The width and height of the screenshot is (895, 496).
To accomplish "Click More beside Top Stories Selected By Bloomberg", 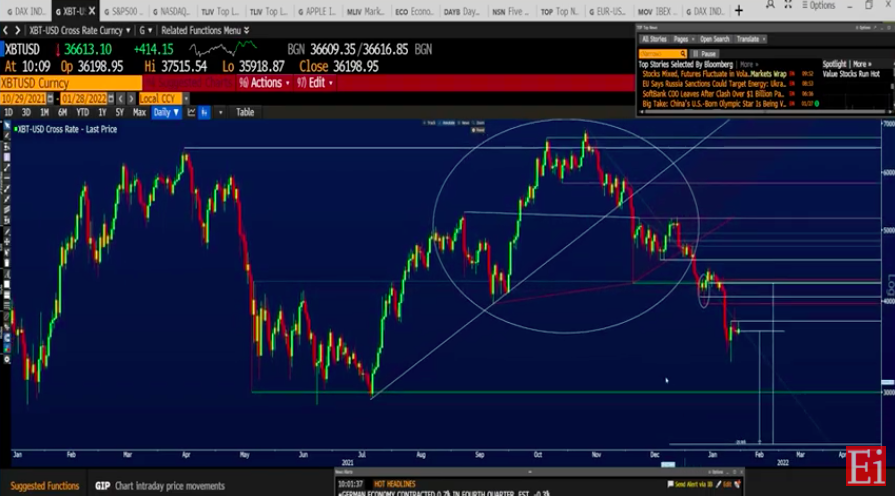I will coord(748,64).
